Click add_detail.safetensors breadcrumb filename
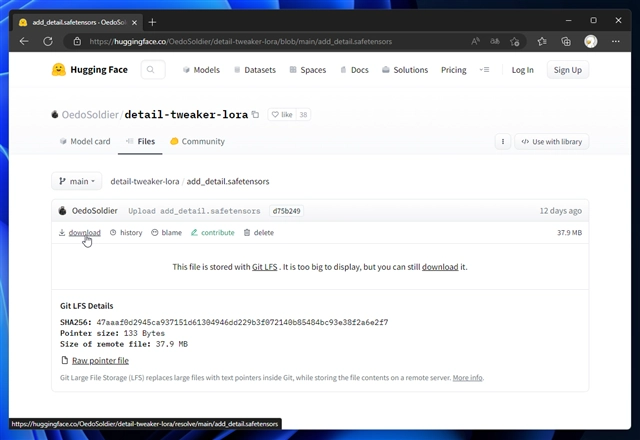This screenshot has width=640, height=440. 228,181
